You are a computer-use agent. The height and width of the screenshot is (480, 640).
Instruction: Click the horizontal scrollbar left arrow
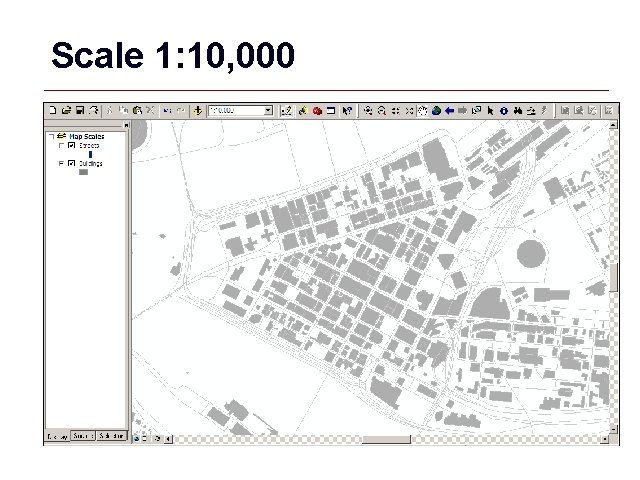point(168,439)
